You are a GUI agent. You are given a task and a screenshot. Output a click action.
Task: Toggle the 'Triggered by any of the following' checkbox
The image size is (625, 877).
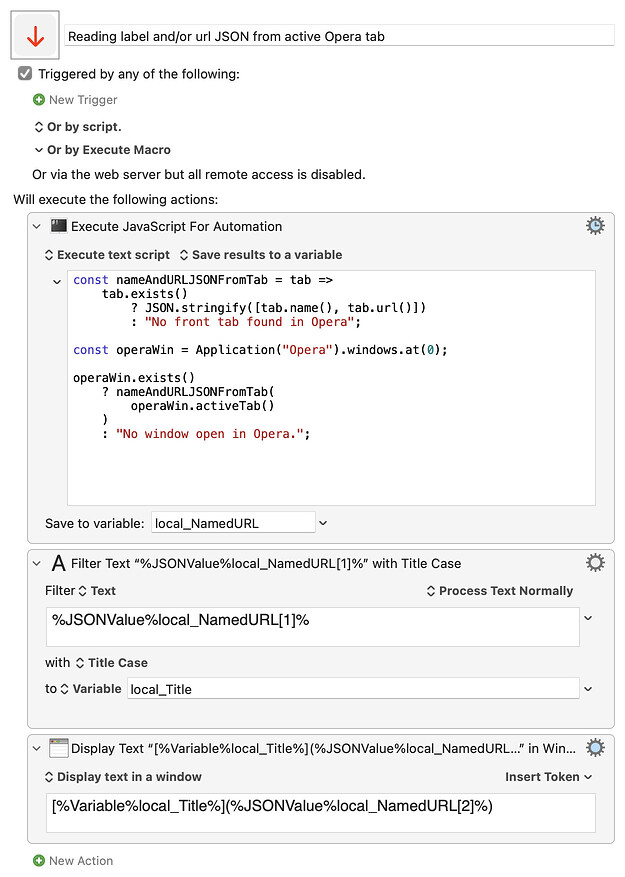(25, 74)
